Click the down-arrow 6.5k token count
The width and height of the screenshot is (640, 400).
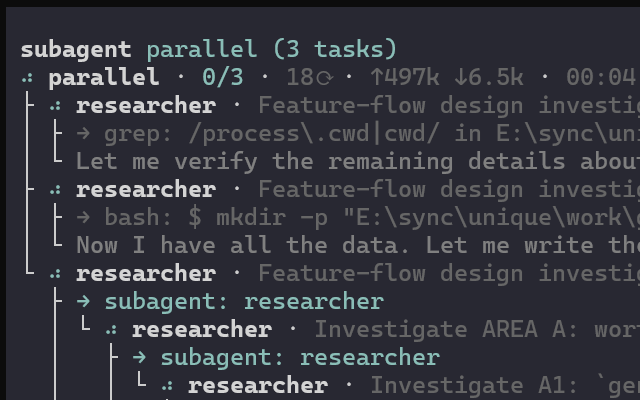point(489,77)
